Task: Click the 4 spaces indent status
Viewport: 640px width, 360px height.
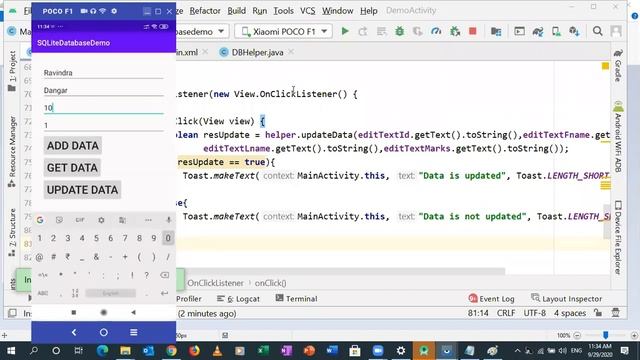Action: coord(570,313)
